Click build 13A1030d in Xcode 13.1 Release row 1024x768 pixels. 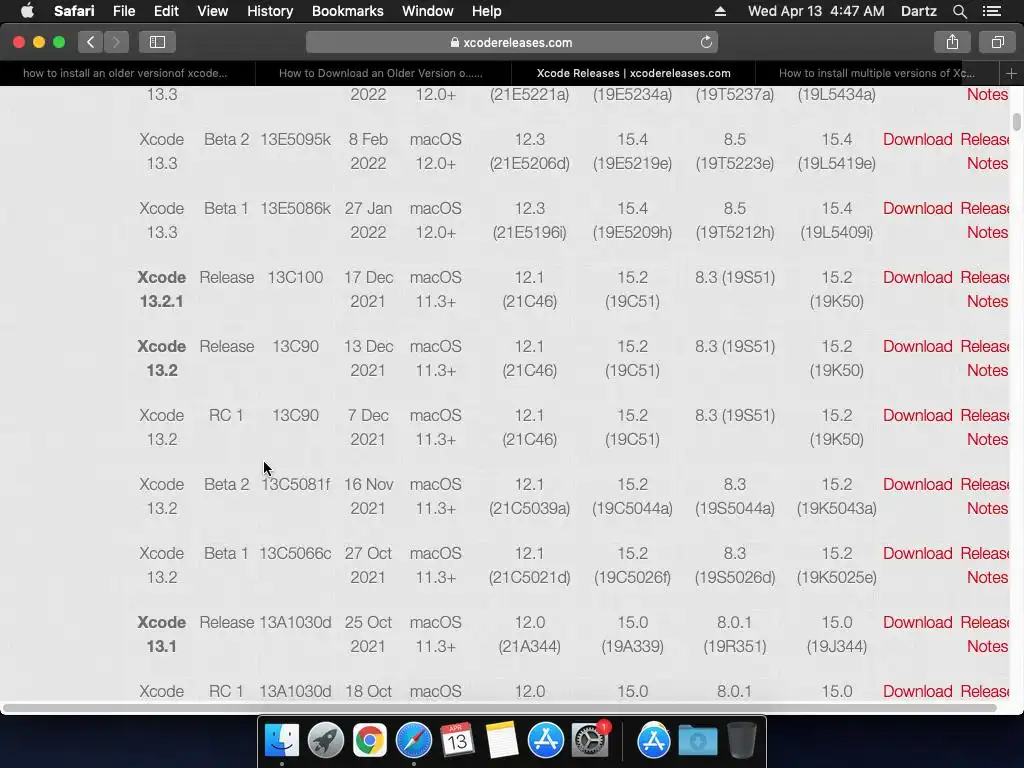click(295, 622)
